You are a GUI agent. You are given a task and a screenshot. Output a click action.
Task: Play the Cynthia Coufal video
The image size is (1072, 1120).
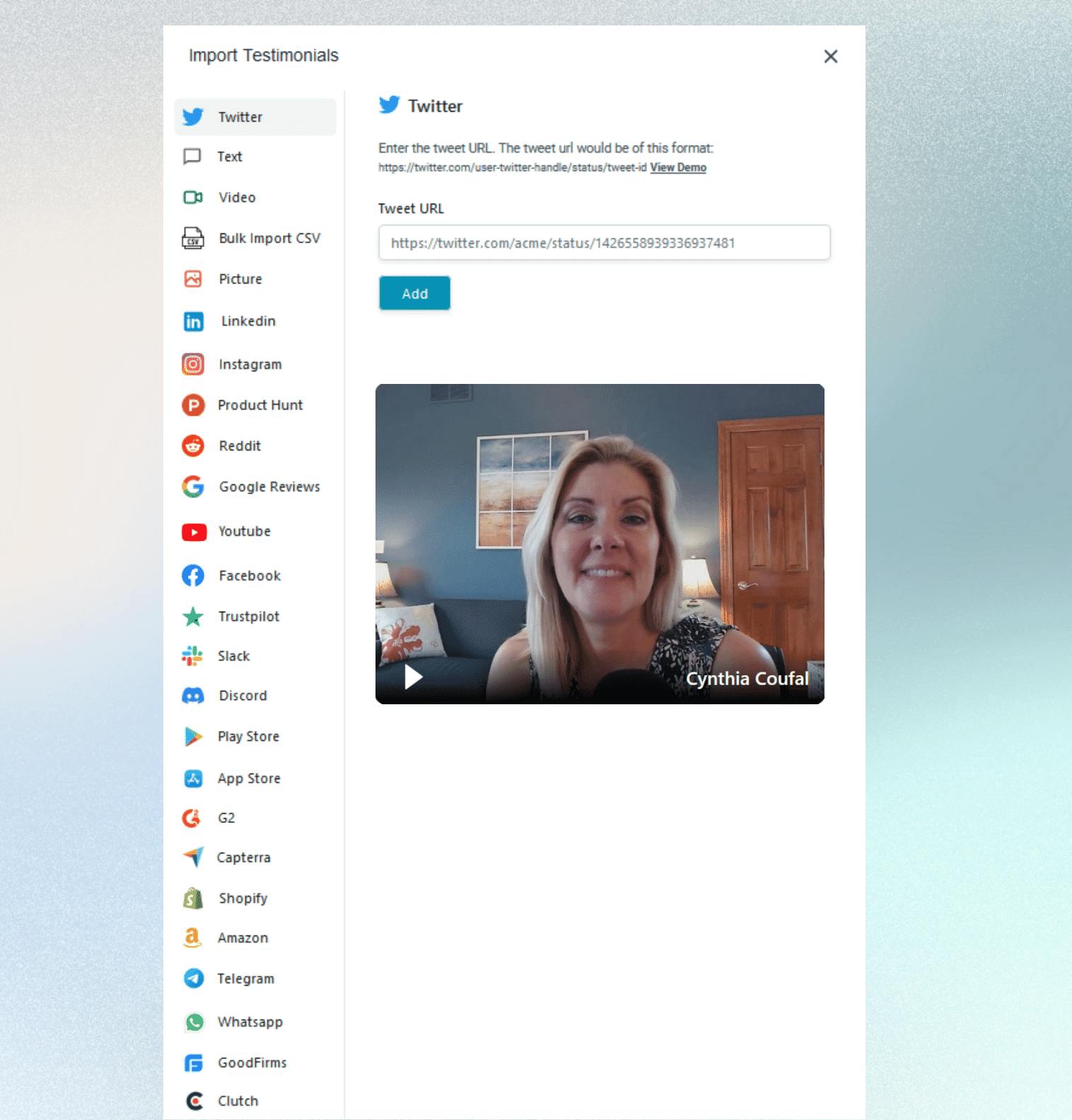tap(413, 677)
